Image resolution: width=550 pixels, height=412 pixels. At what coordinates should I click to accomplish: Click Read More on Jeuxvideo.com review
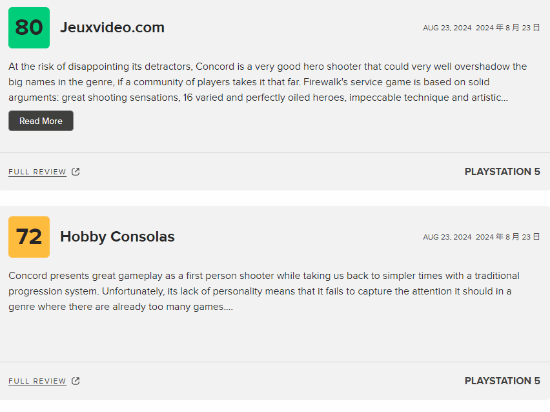tap(41, 121)
